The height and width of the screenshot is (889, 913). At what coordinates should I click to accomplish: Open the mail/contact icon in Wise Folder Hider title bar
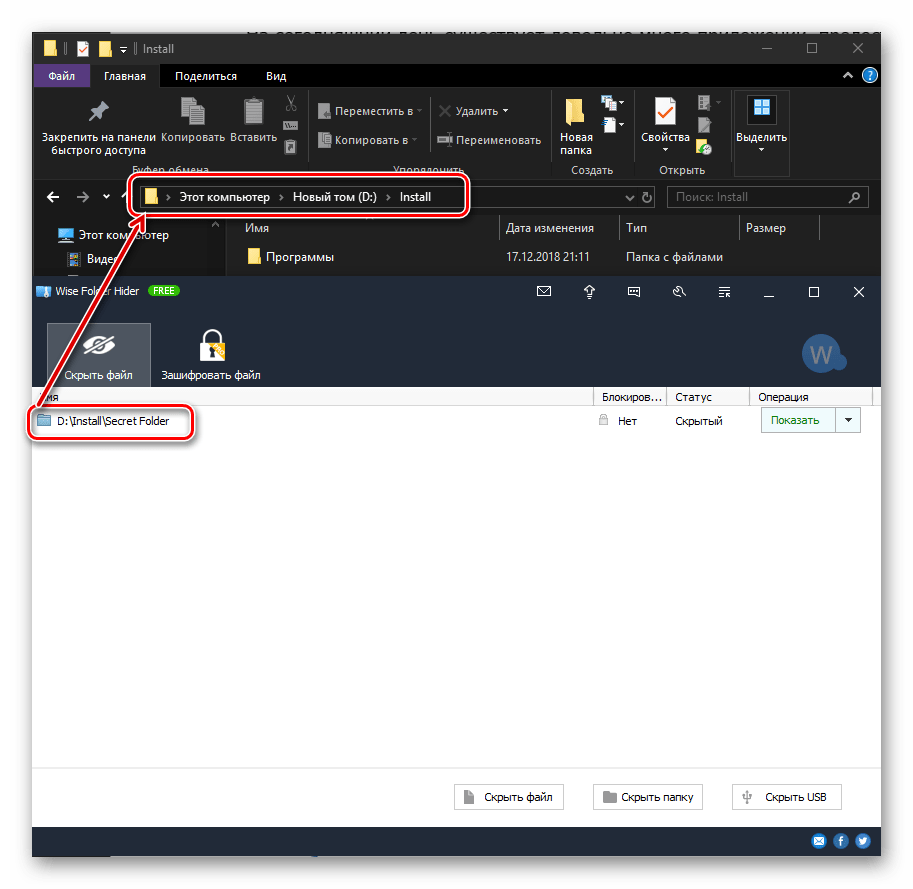tap(543, 291)
